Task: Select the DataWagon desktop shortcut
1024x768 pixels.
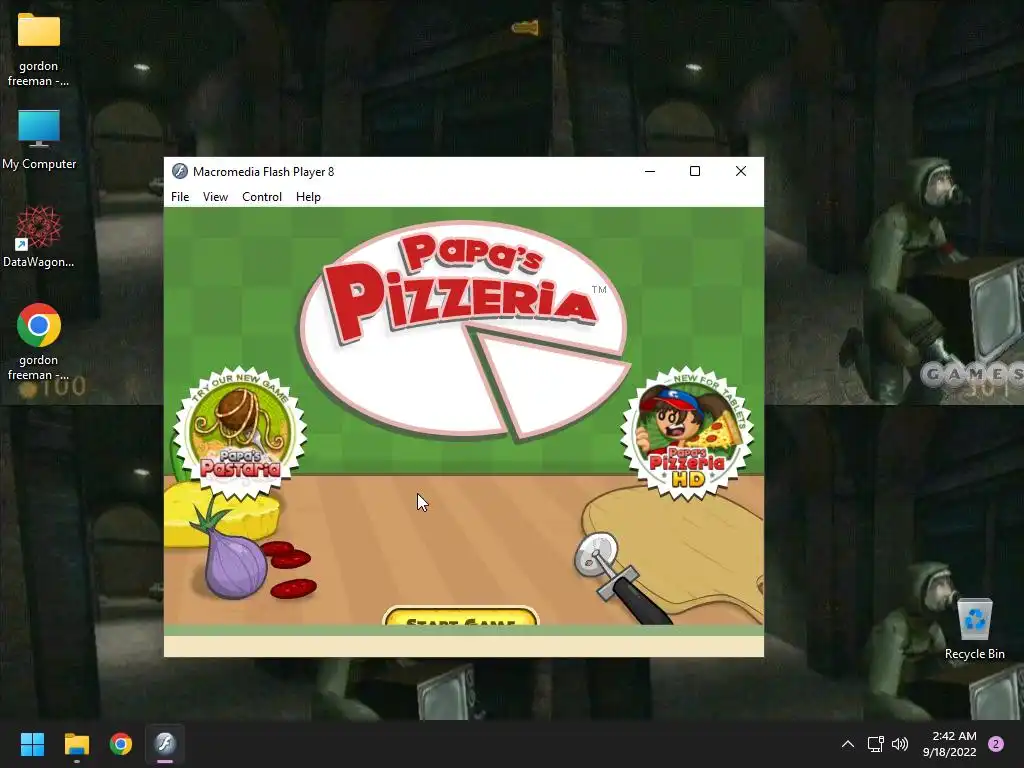Action: (38, 236)
